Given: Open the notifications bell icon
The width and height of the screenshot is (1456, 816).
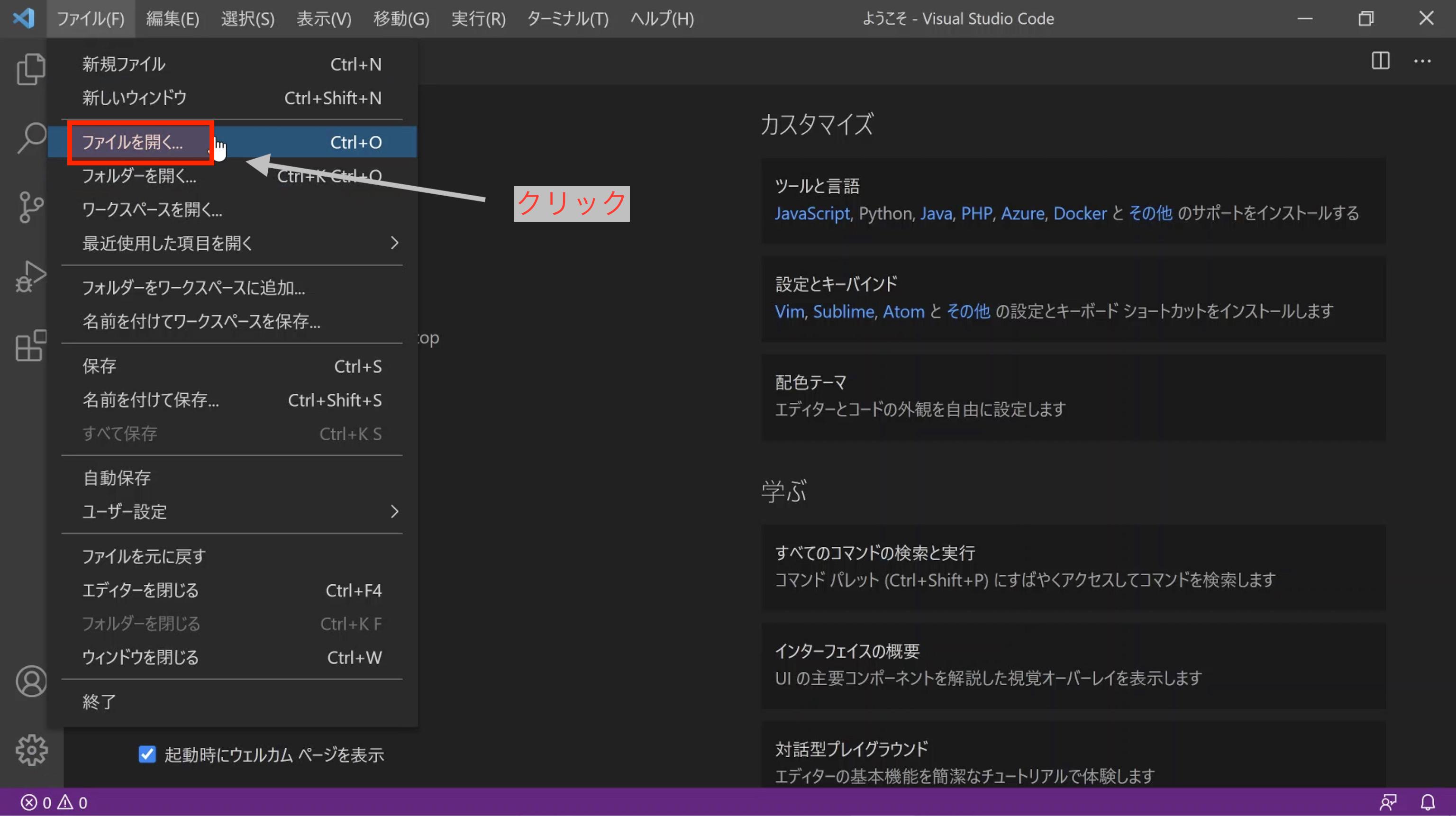Looking at the screenshot, I should [1428, 802].
